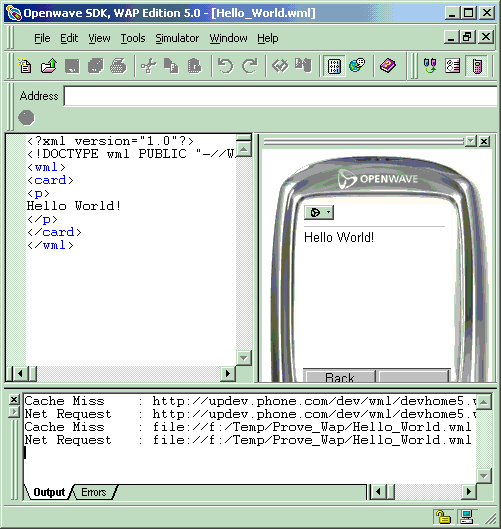Click code editor scroll down arrow
This screenshot has width=501, height=529.
tap(244, 358)
